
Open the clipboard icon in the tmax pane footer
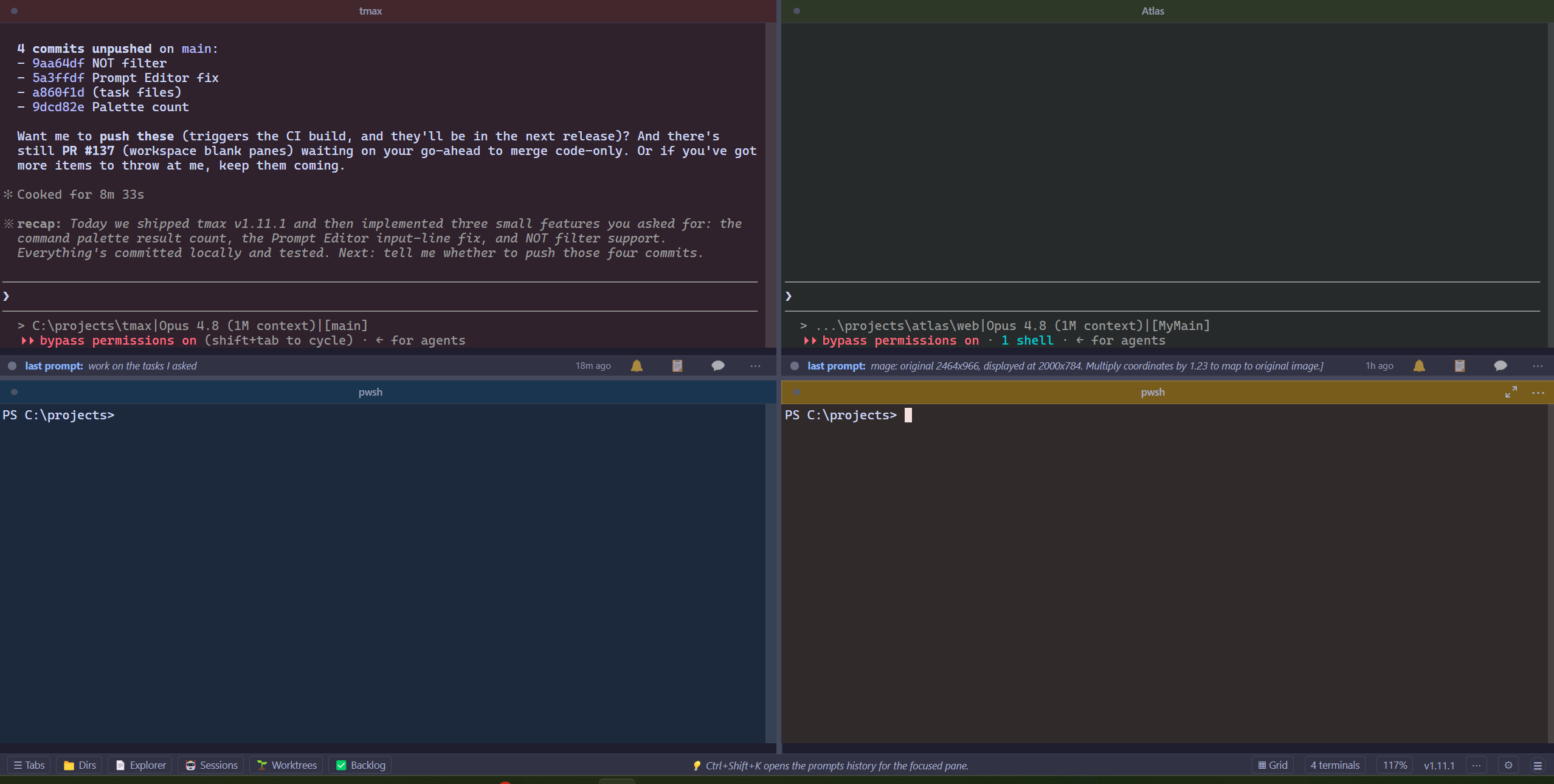pos(677,366)
